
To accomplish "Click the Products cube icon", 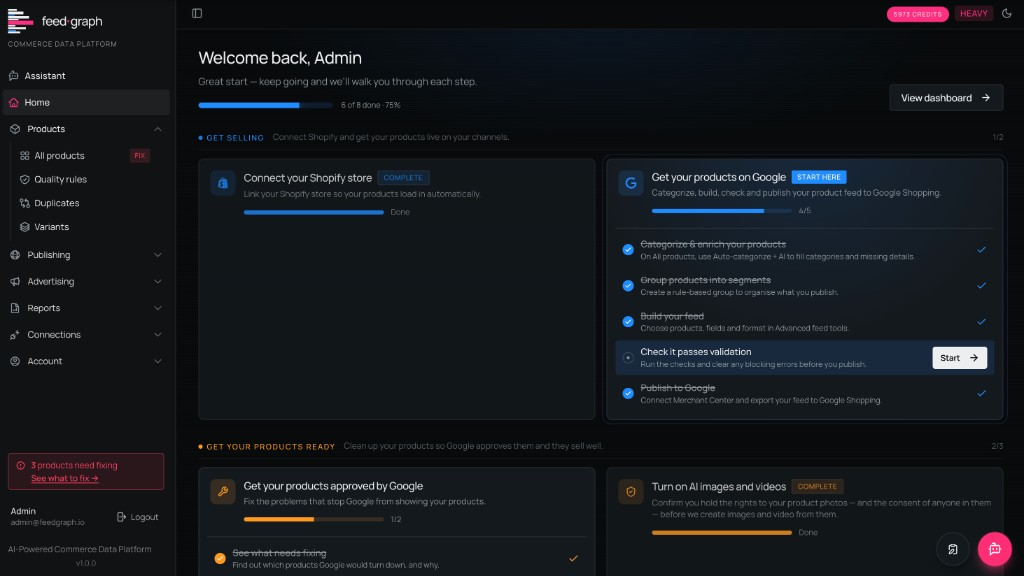I will coord(15,129).
